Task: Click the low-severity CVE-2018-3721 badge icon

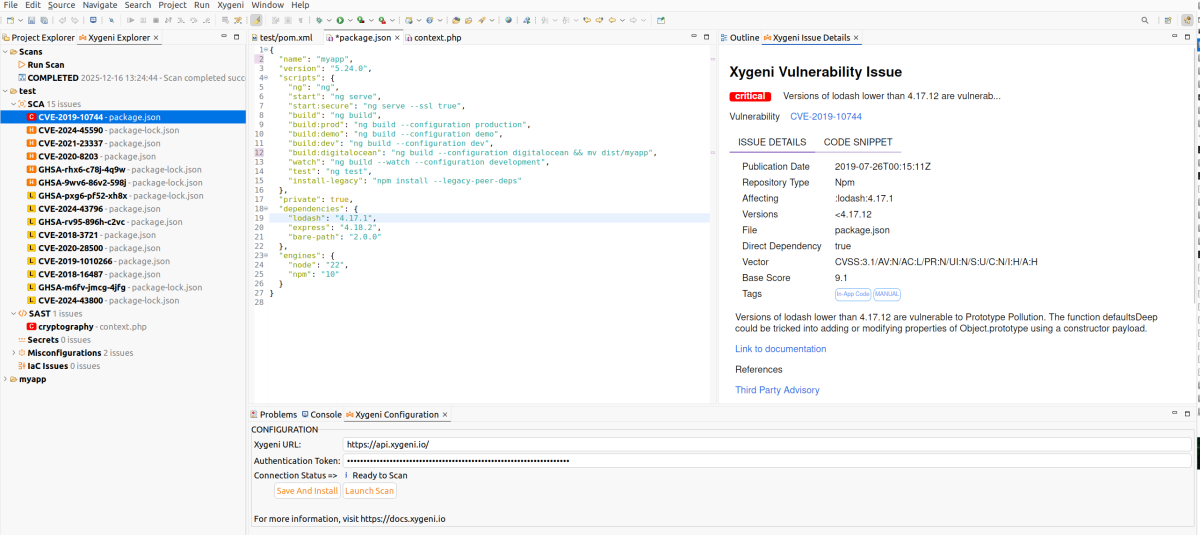Action: click(x=31, y=235)
